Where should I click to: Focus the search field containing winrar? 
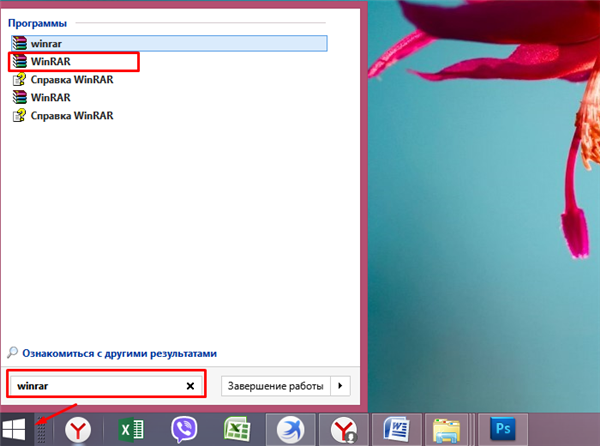pyautogui.click(x=106, y=386)
